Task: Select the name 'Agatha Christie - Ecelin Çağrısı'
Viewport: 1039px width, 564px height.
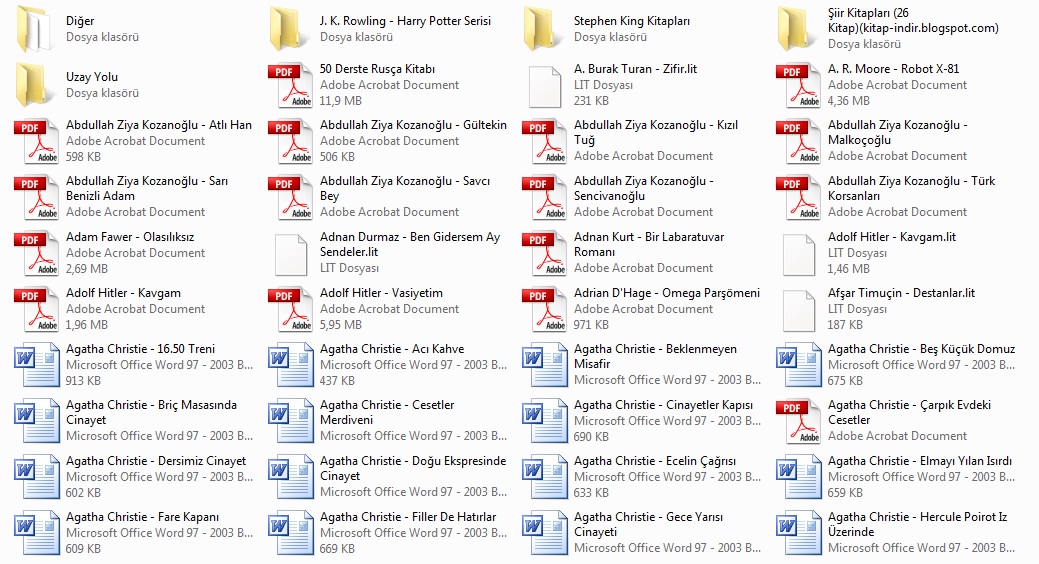Action: 655,461
